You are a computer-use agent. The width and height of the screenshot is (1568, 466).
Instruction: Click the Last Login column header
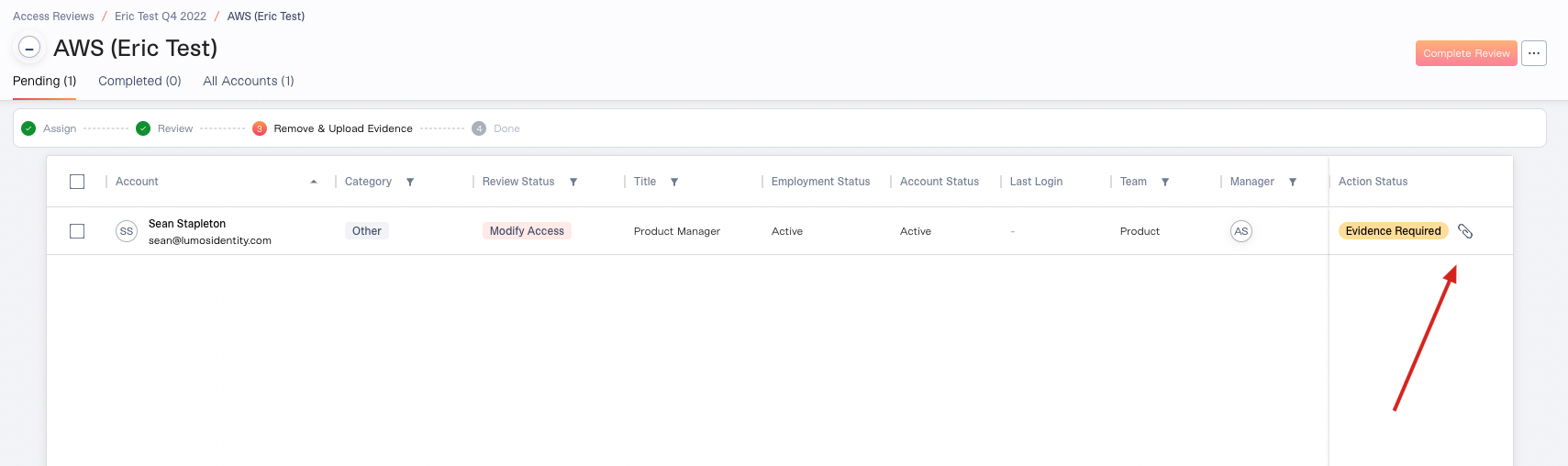(1036, 182)
